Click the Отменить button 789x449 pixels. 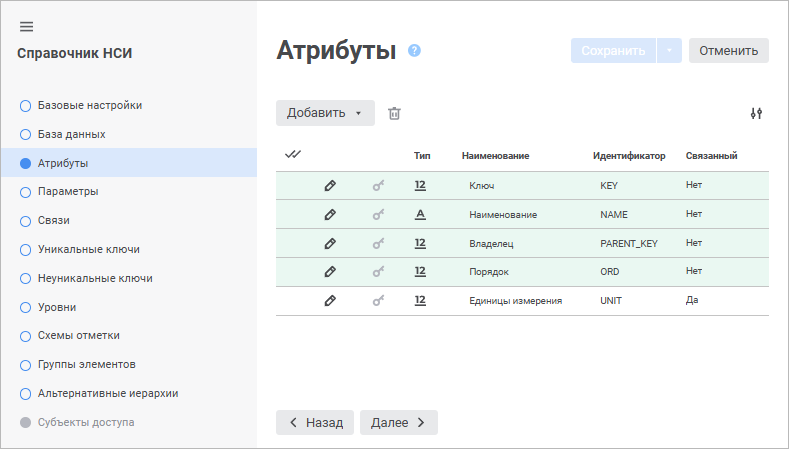[728, 51]
